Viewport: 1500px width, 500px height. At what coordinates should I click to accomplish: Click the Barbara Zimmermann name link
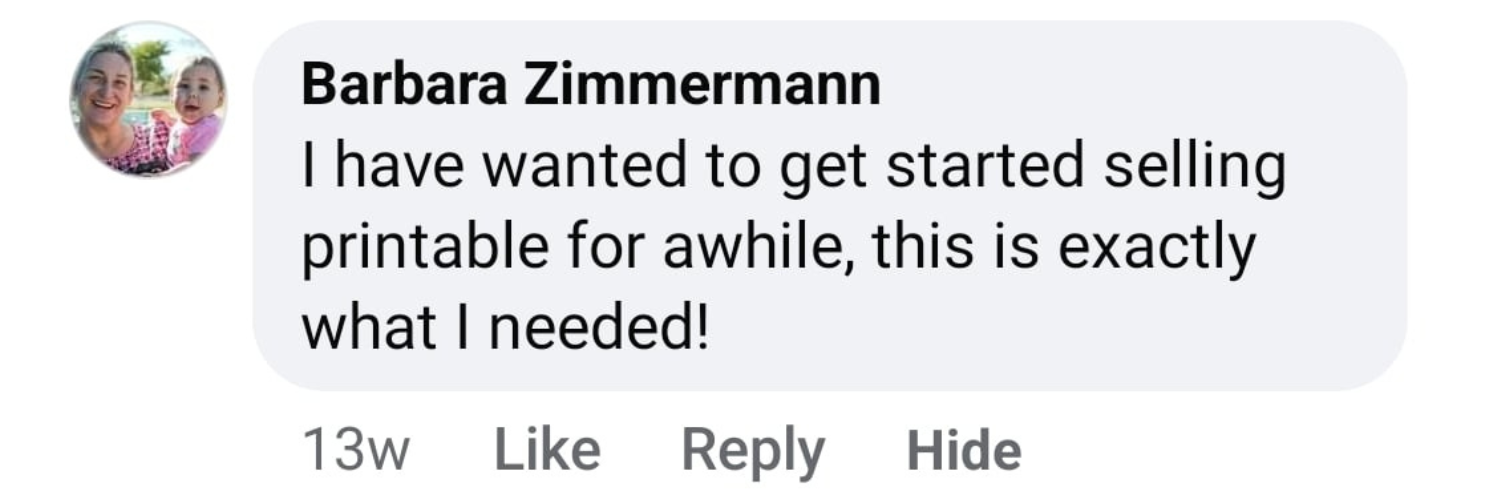[590, 87]
